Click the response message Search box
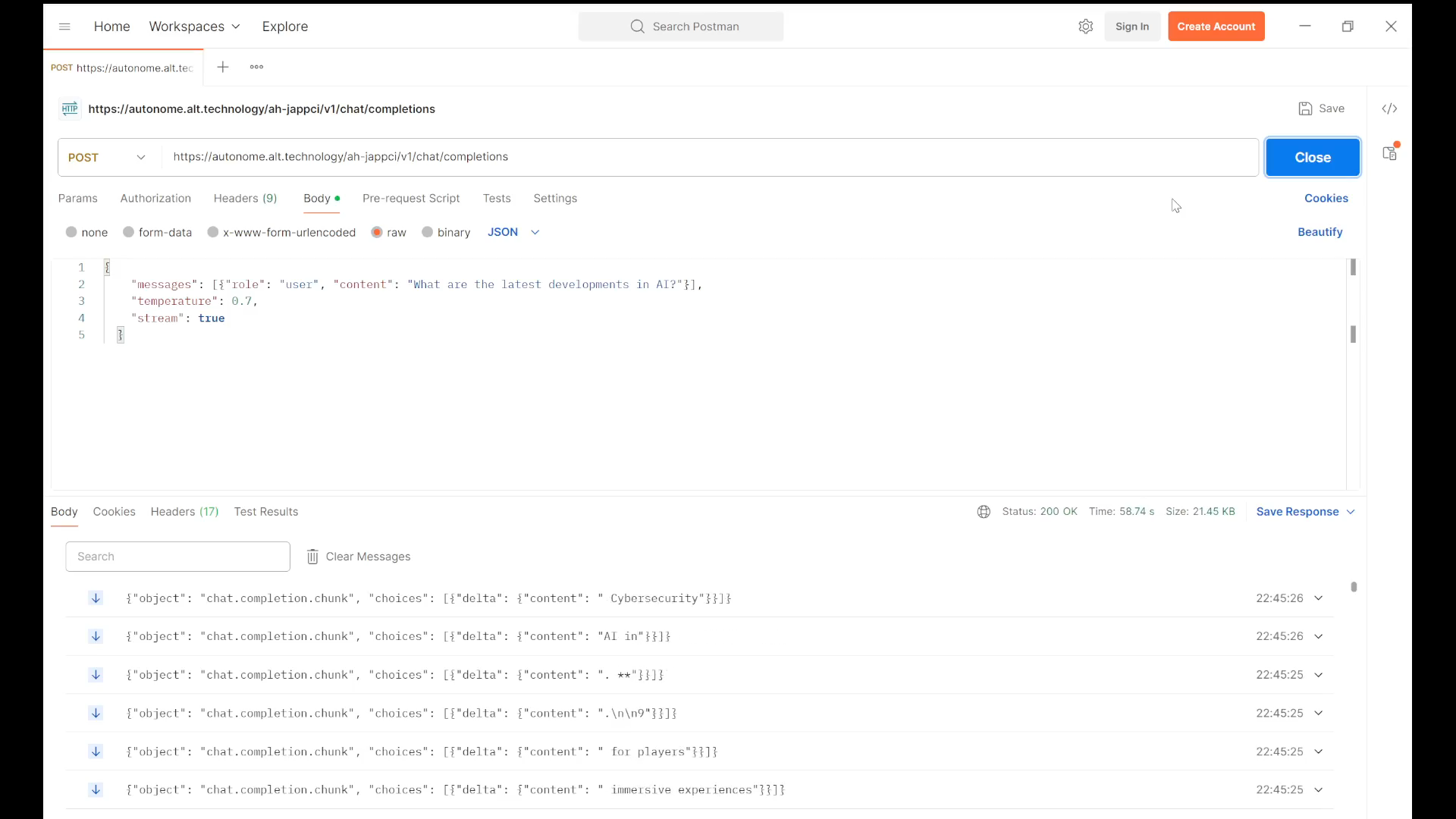The height and width of the screenshot is (819, 1456). [x=178, y=557]
